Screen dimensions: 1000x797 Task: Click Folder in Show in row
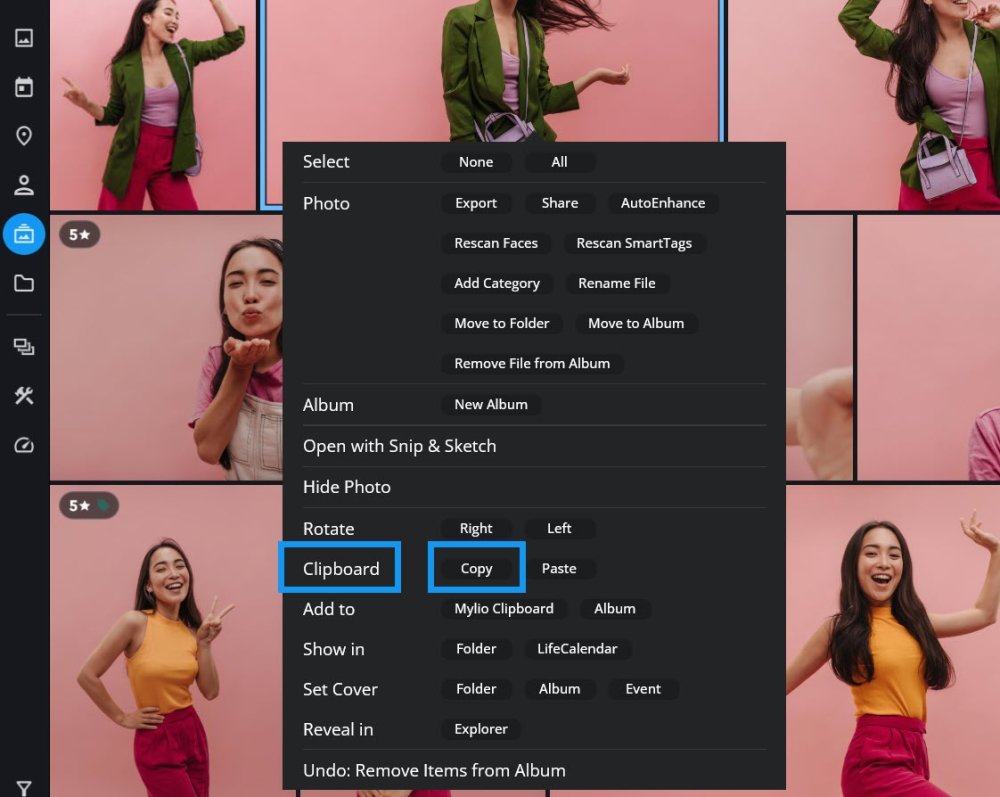point(476,649)
